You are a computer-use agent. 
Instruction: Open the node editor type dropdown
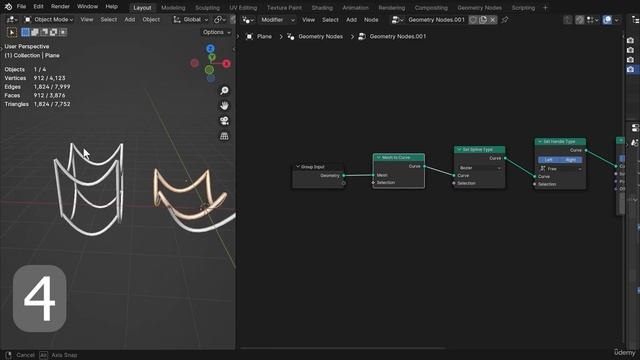point(247,20)
